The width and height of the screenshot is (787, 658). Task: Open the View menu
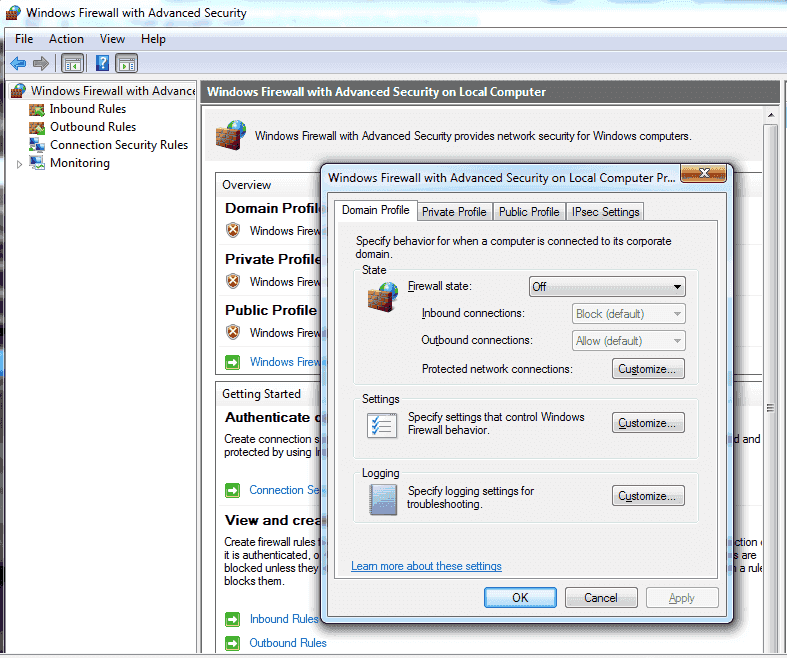click(112, 39)
